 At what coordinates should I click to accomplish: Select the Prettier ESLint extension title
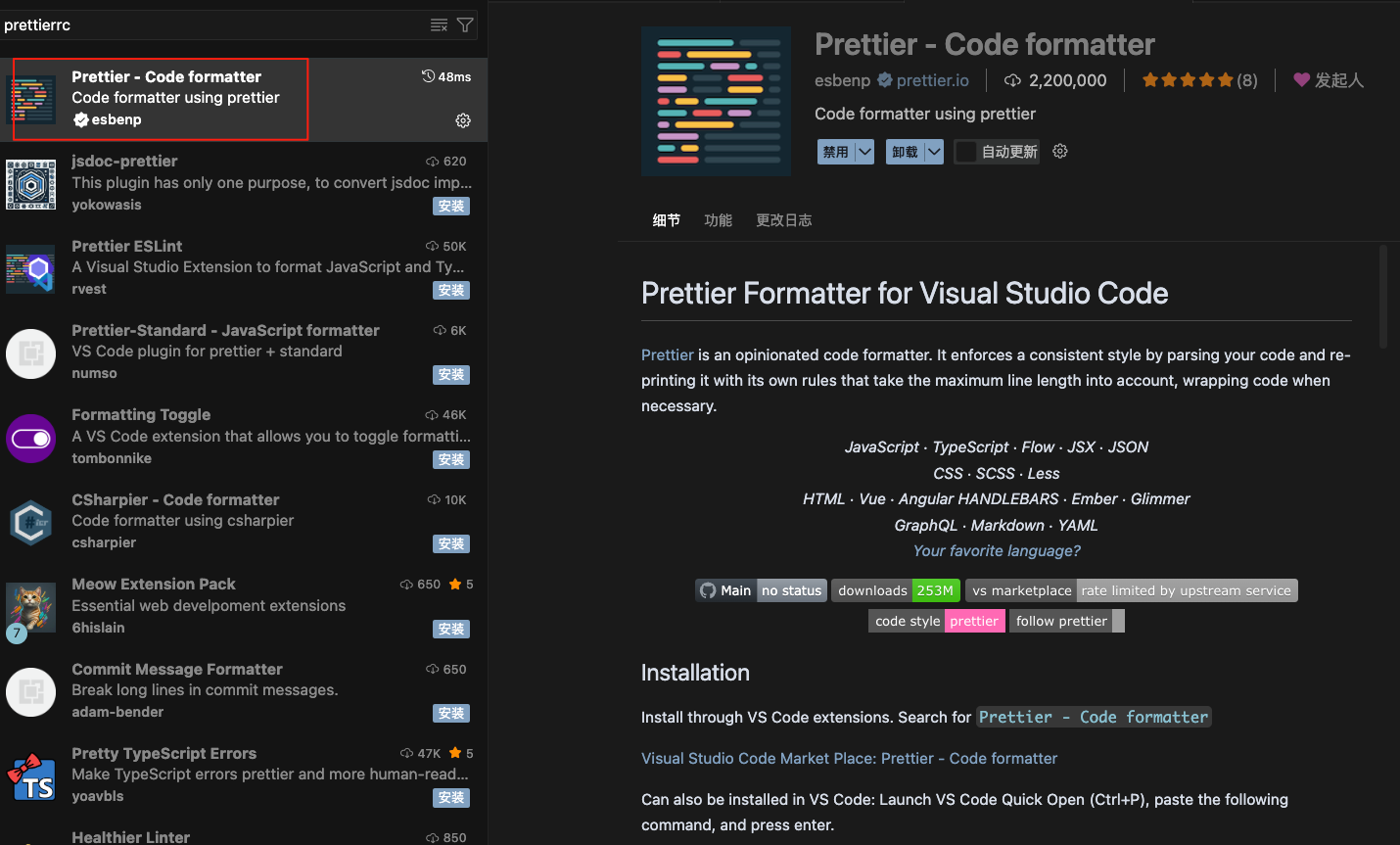click(126, 246)
